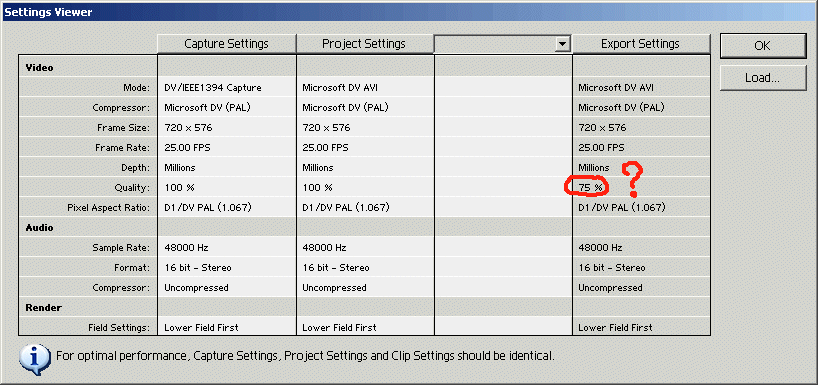The width and height of the screenshot is (818, 385).
Task: Click the empty clip settings combo box
Action: 503,44
